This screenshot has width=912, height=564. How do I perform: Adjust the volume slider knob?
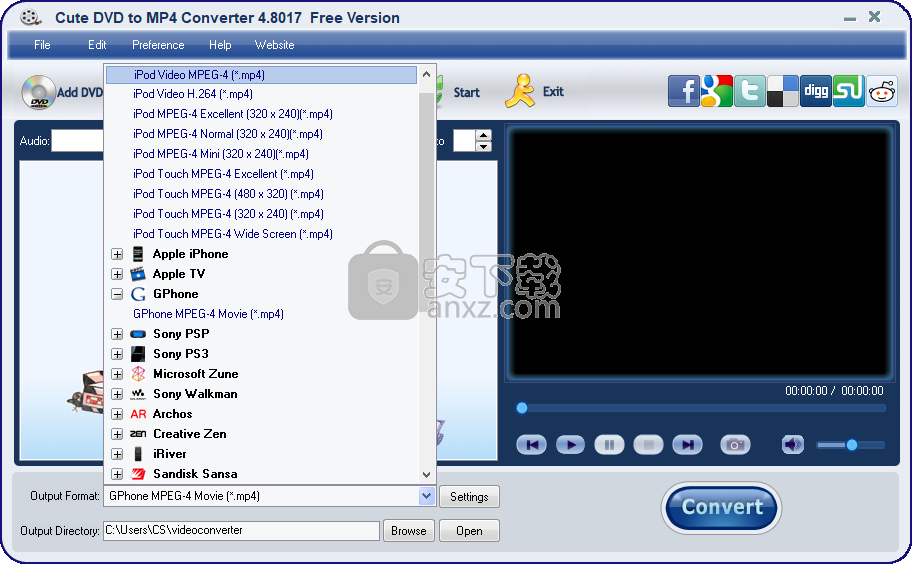(852, 445)
